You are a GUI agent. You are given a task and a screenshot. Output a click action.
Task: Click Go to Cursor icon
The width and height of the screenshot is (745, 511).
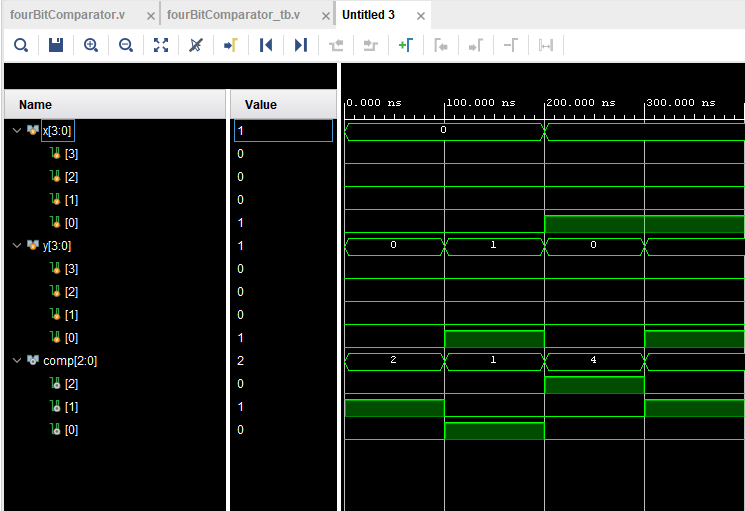pyautogui.click(x=230, y=45)
